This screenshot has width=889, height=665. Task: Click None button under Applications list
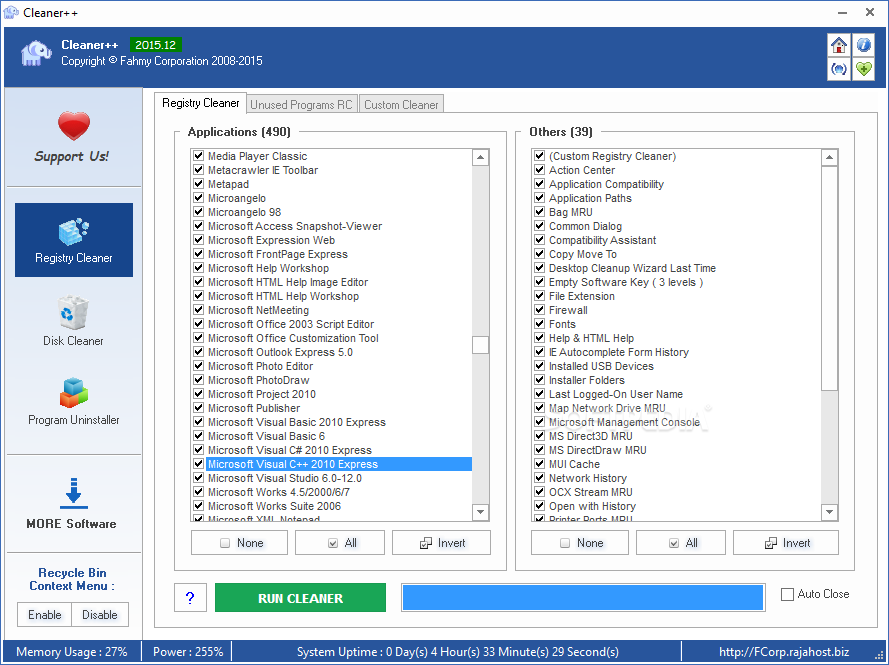point(239,543)
